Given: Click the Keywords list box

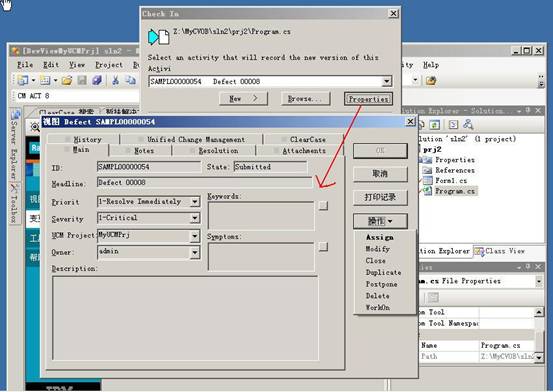Looking at the screenshot, I should point(261,216).
